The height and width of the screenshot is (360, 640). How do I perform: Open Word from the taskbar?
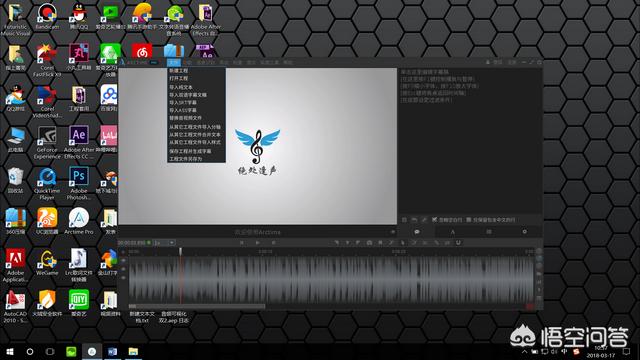click(112, 351)
